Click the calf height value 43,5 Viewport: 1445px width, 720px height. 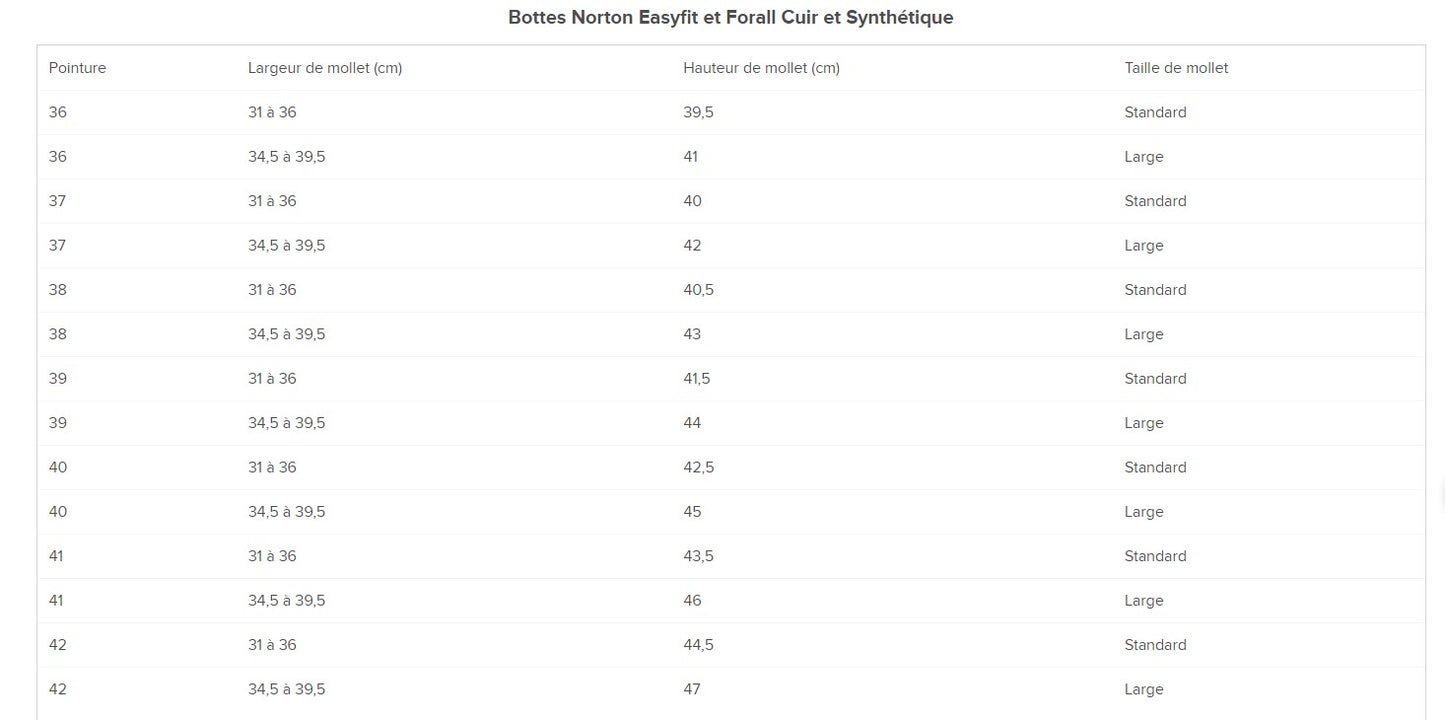click(x=698, y=556)
